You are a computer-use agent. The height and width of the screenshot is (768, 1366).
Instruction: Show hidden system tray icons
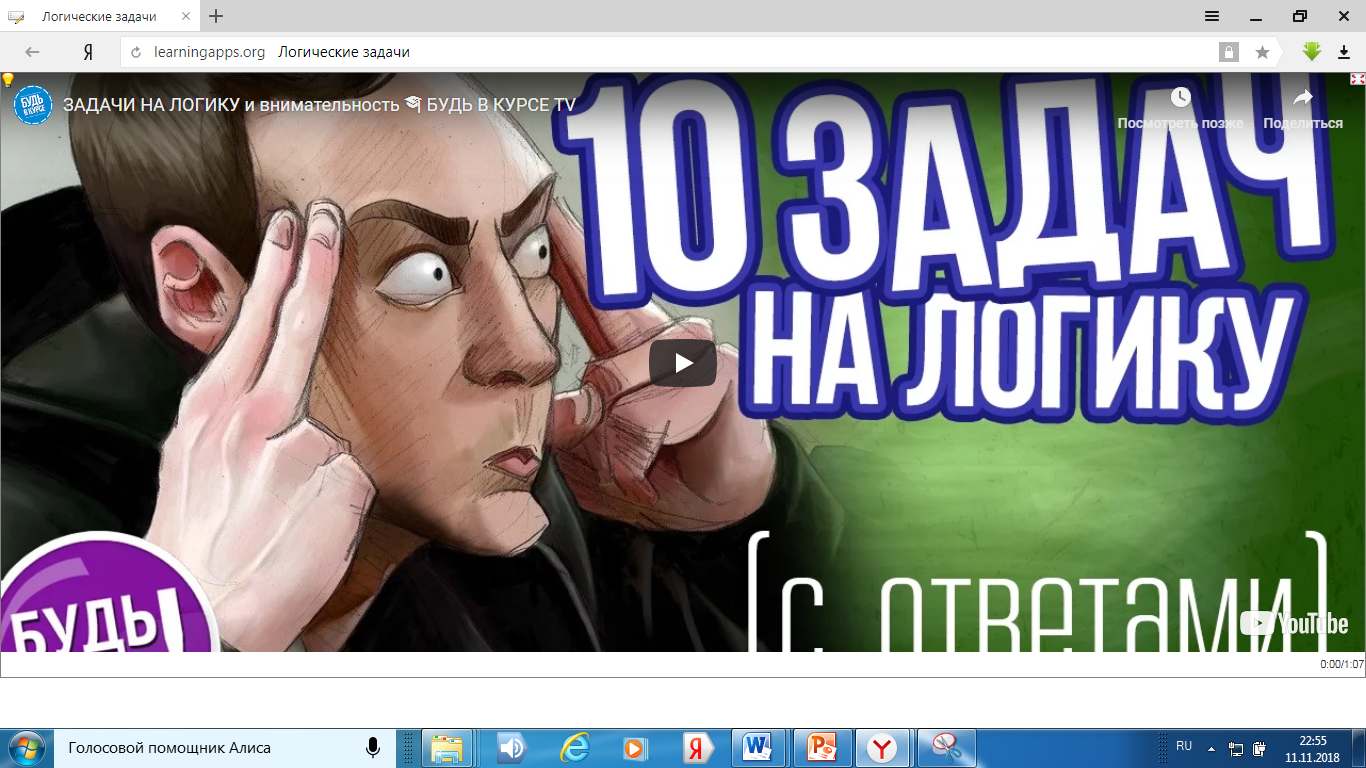tap(1212, 748)
